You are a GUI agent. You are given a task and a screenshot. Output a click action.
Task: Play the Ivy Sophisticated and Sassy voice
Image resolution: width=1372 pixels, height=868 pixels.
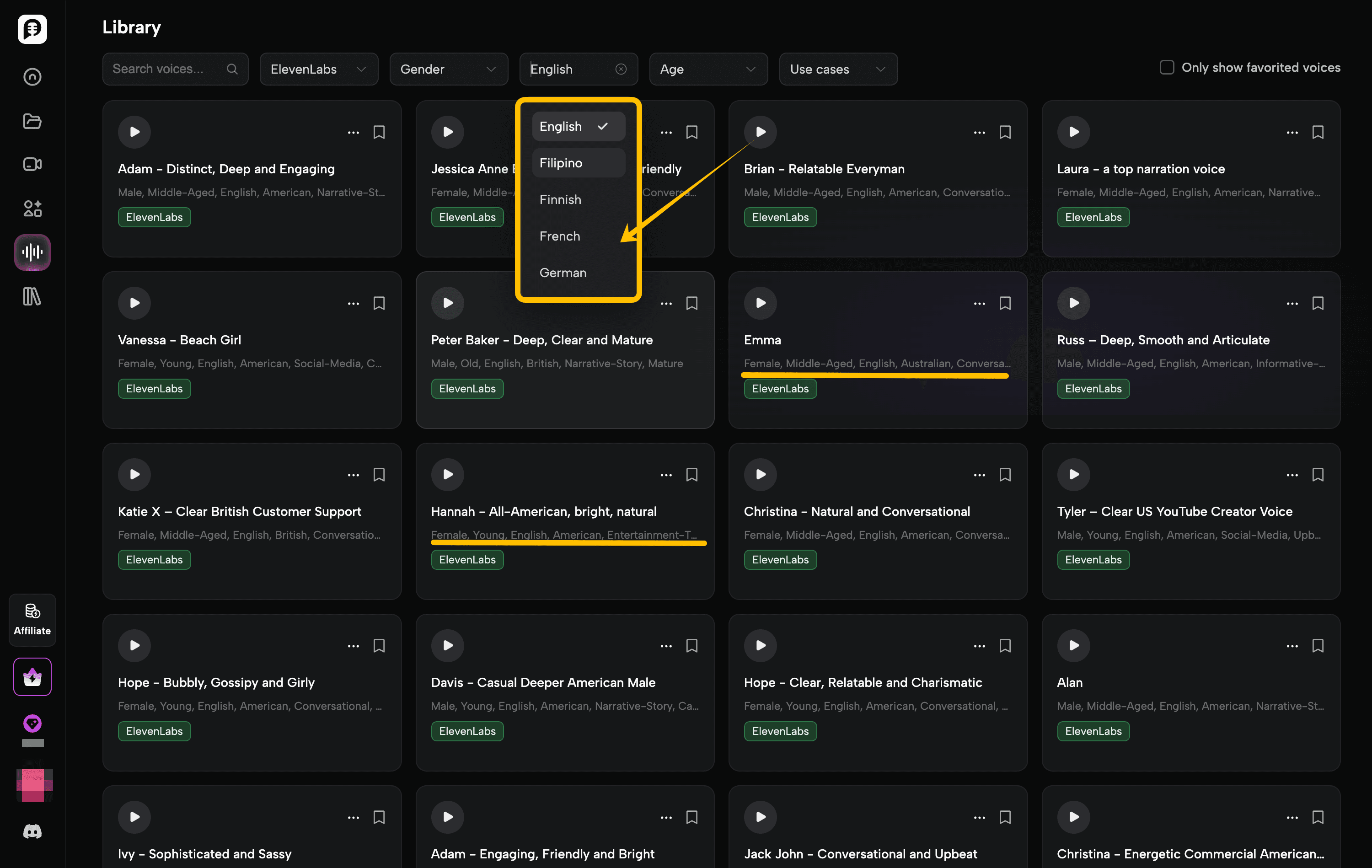(134, 817)
